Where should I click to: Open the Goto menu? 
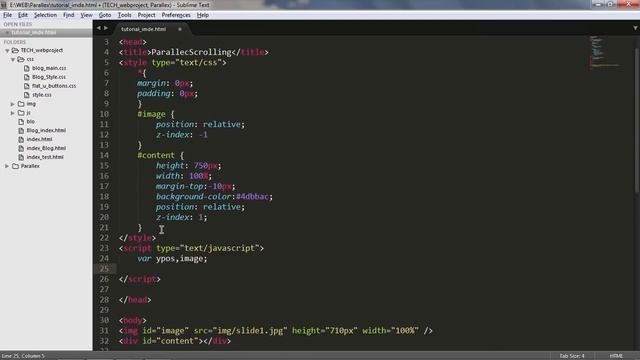[x=105, y=15]
